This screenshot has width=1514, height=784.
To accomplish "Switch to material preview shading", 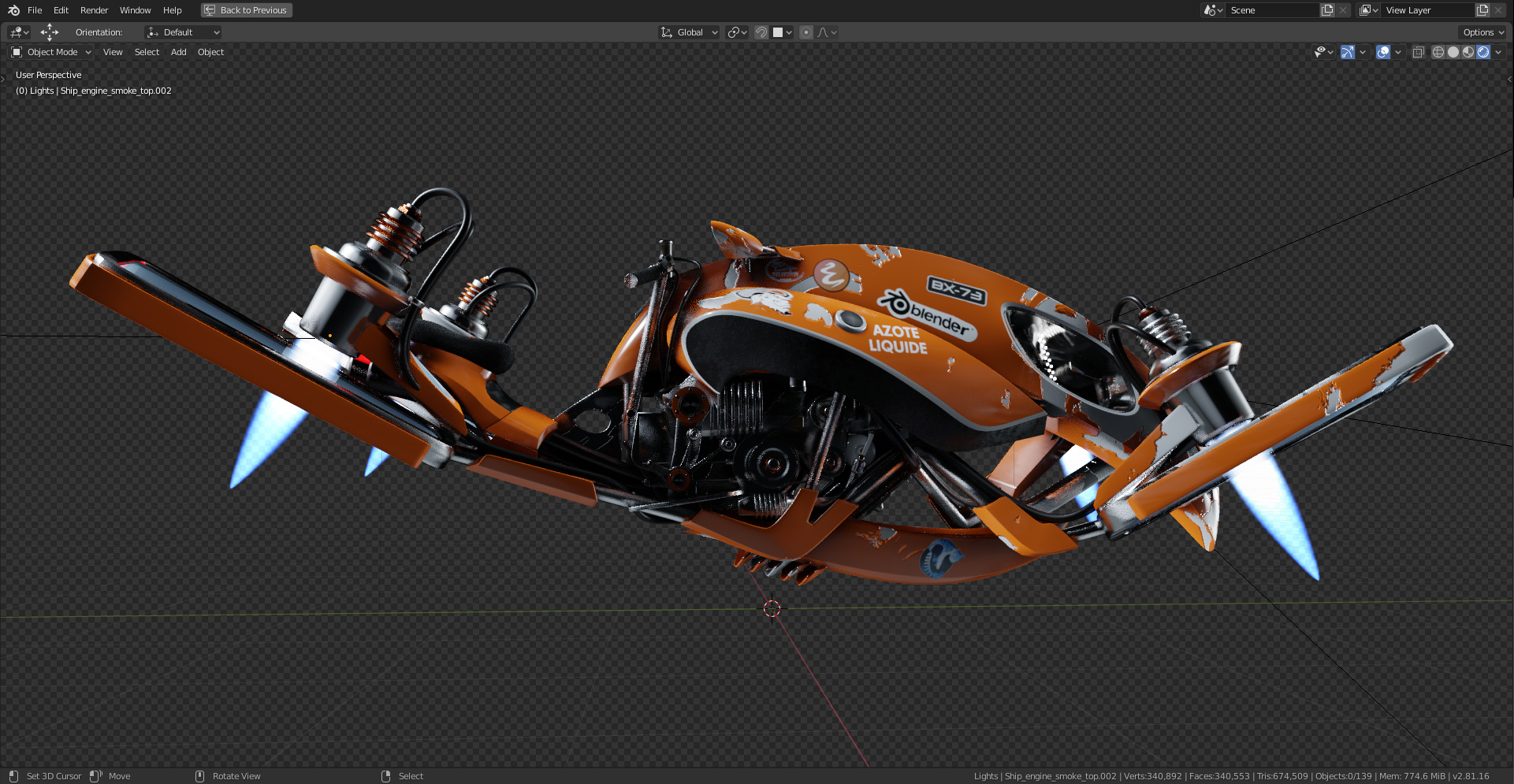I will click(x=1468, y=52).
